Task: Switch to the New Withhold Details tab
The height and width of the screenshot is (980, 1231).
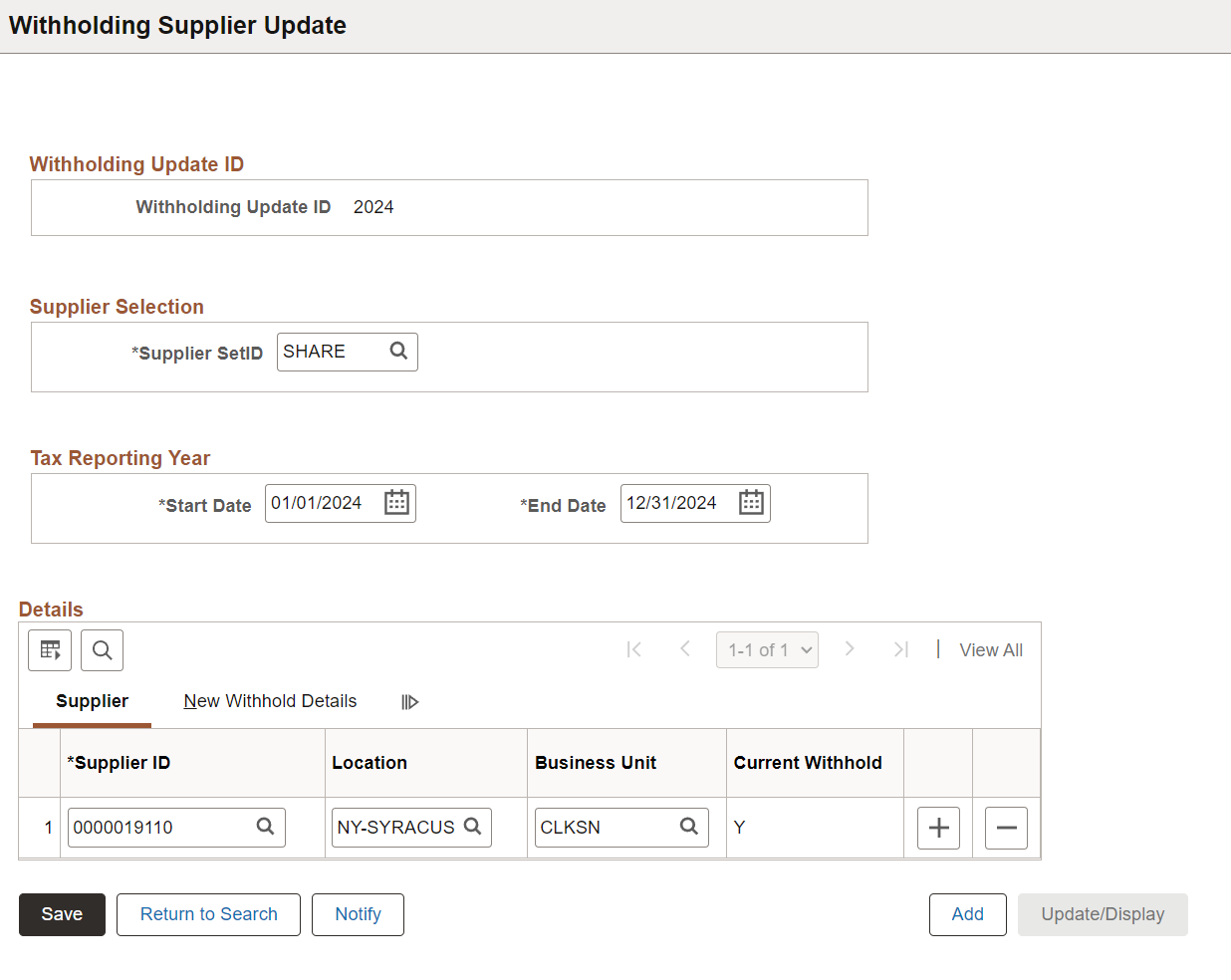Action: 270,701
